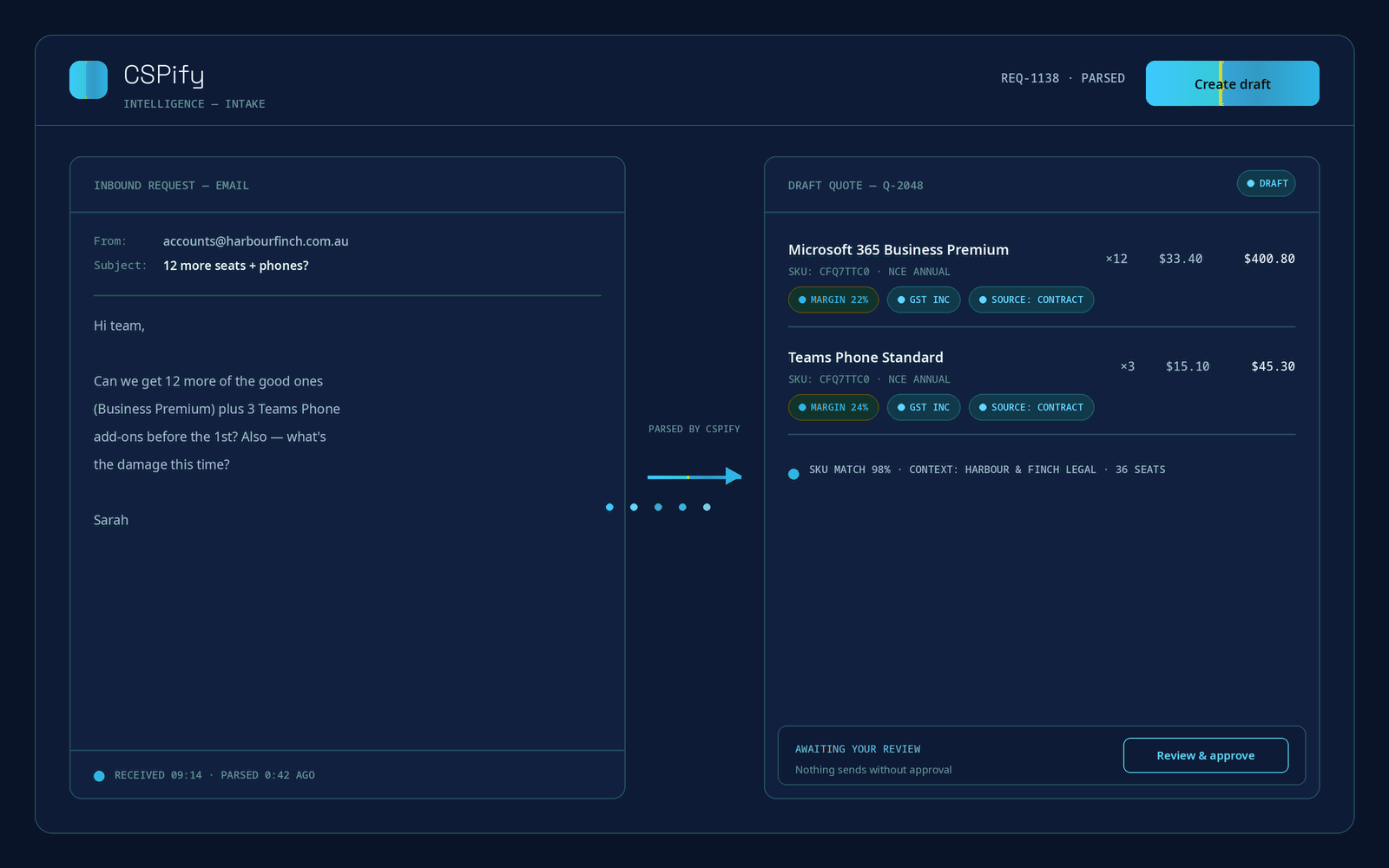Click the parsed-by arrow icon

click(x=694, y=476)
